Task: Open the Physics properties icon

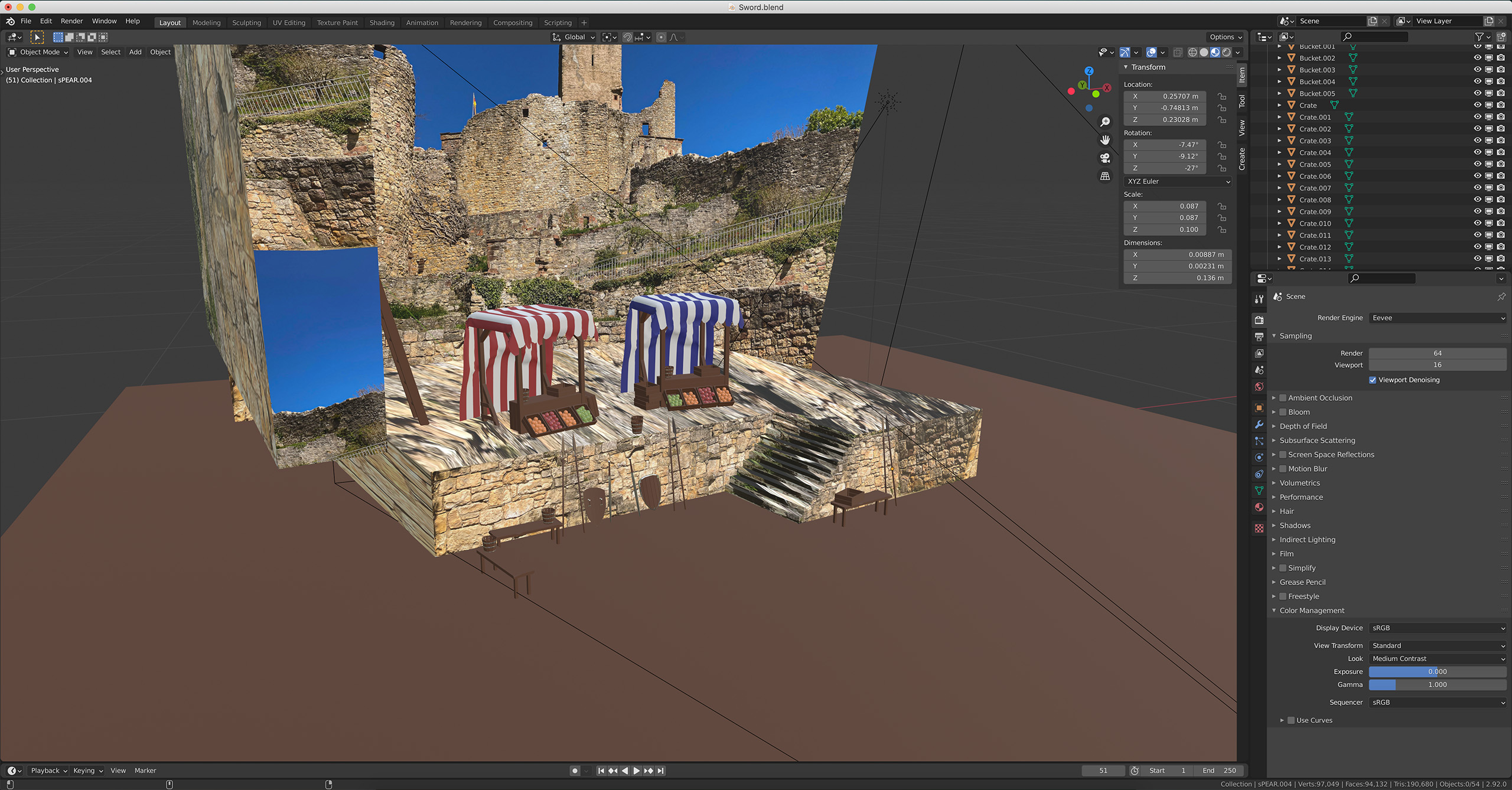Action: [1259, 458]
